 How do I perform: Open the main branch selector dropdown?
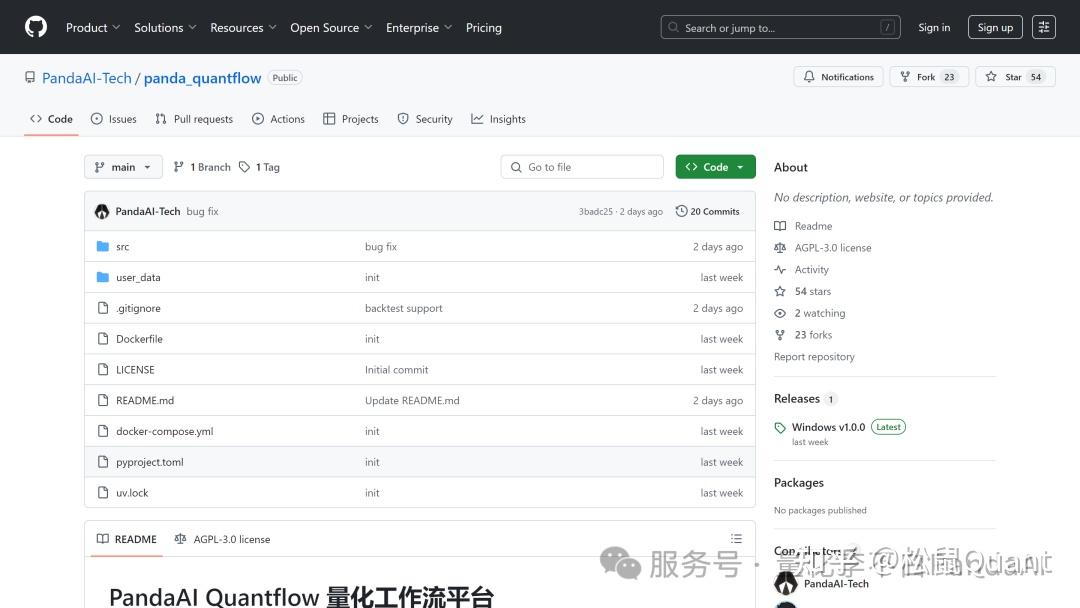[x=123, y=167]
